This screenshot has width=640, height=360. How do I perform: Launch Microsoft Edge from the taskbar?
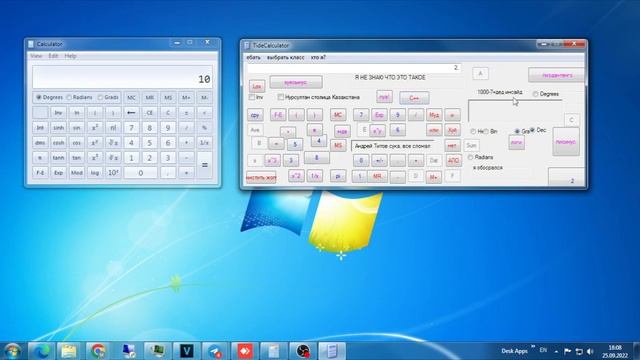(41, 351)
